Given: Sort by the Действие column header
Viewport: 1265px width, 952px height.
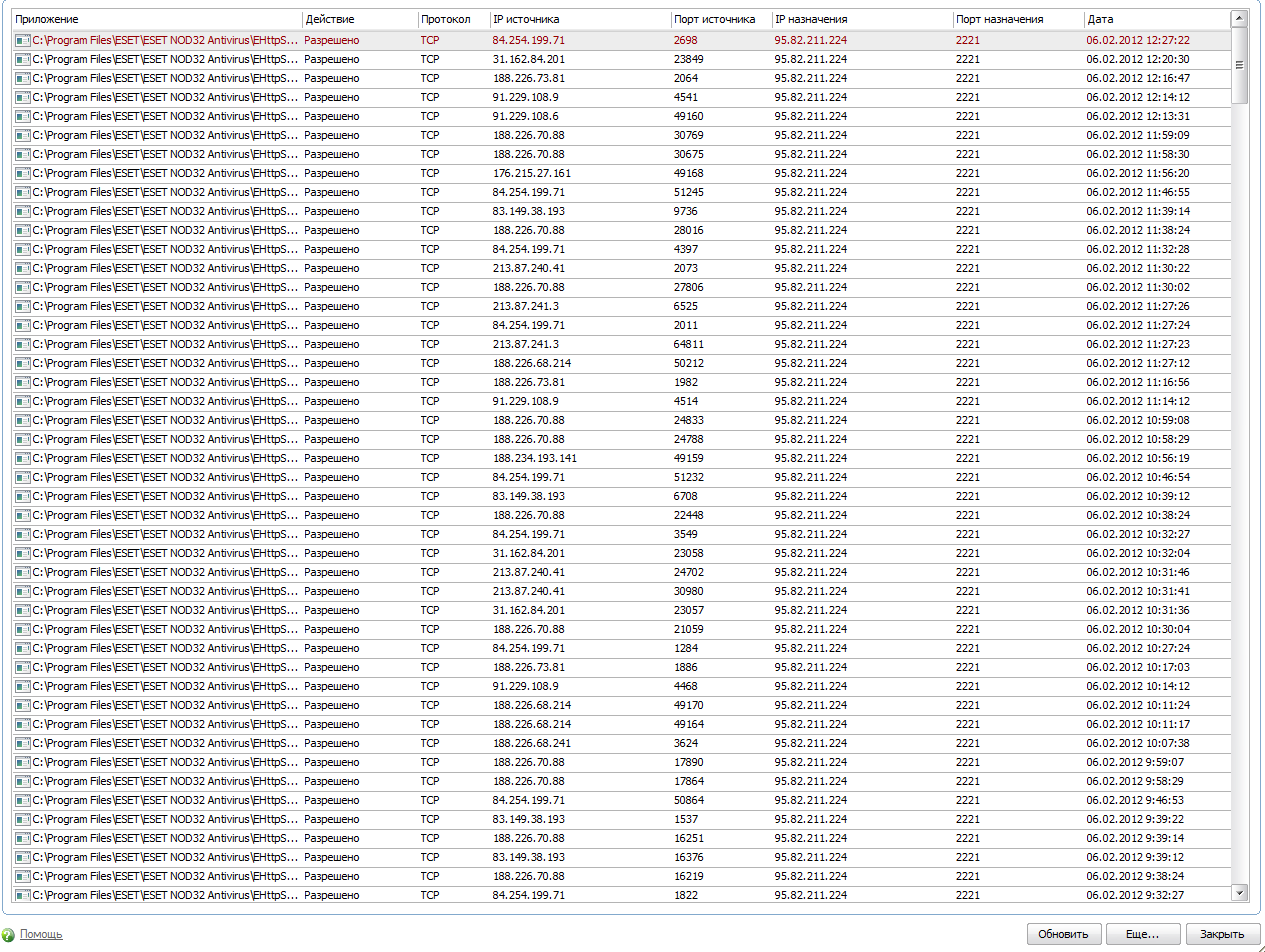Looking at the screenshot, I should click(360, 19).
